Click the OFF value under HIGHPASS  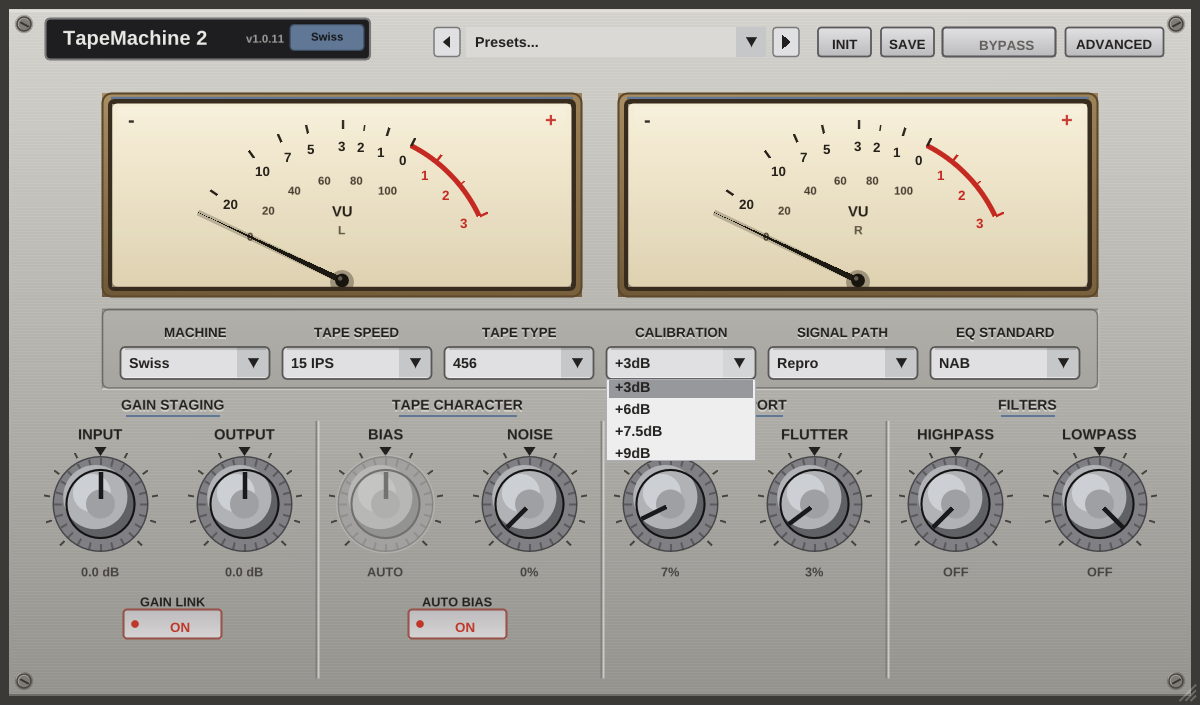(x=955, y=572)
